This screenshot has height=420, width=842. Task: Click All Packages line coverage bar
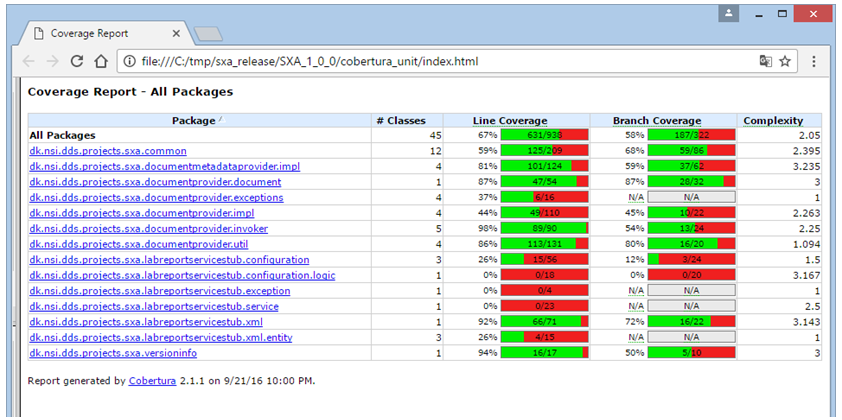(x=545, y=135)
